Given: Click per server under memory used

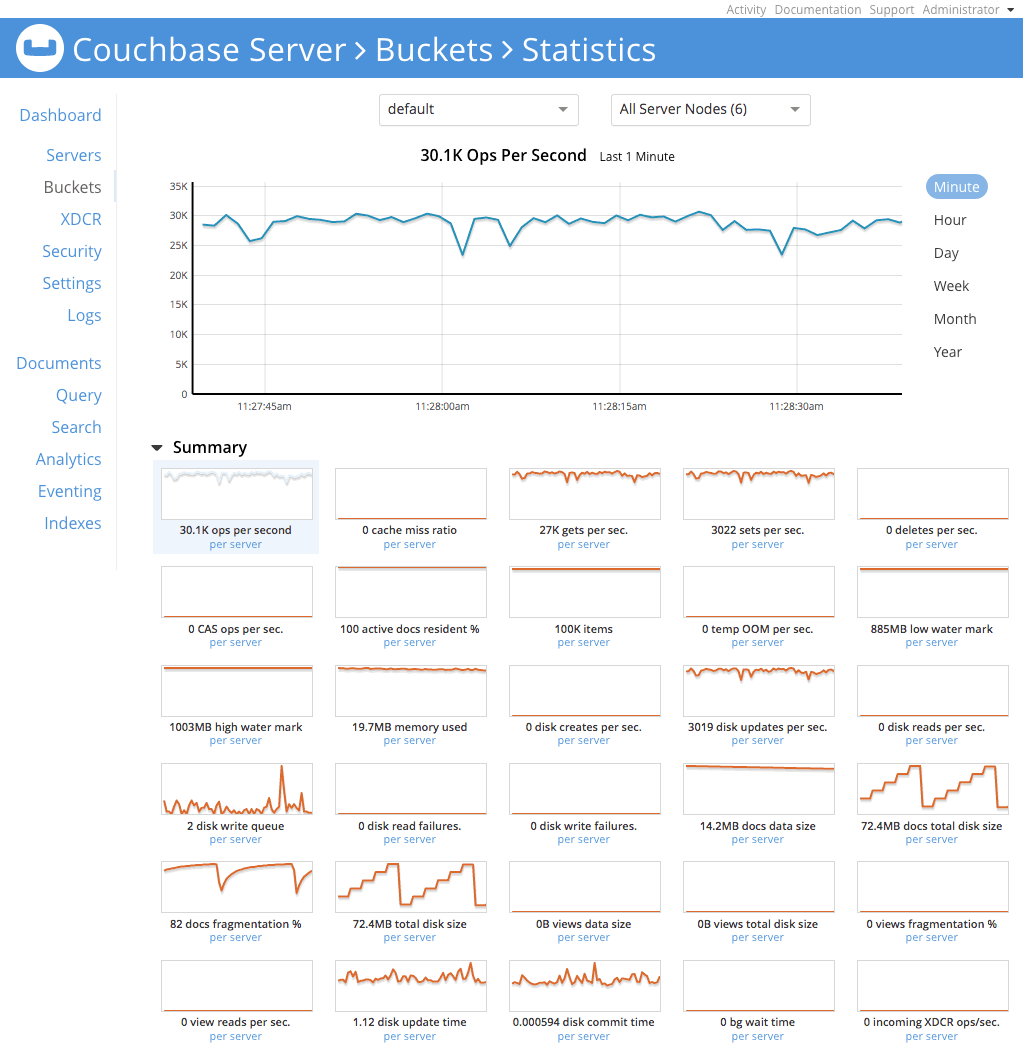Looking at the screenshot, I should pos(410,740).
